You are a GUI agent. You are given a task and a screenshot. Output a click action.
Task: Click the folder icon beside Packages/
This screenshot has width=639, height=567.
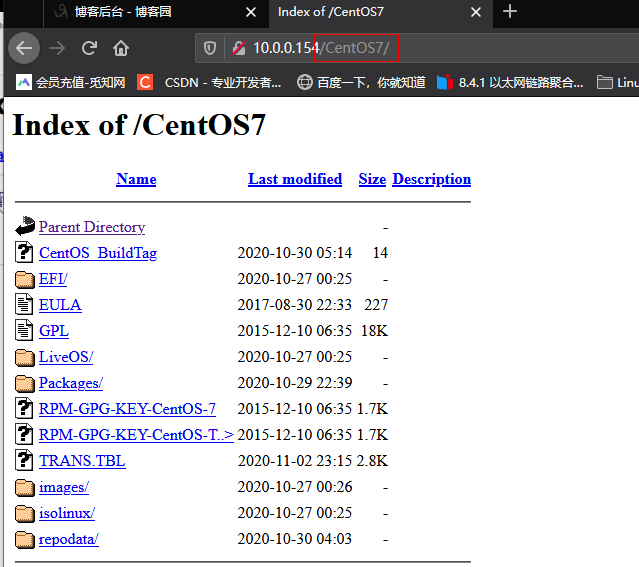pos(25,384)
